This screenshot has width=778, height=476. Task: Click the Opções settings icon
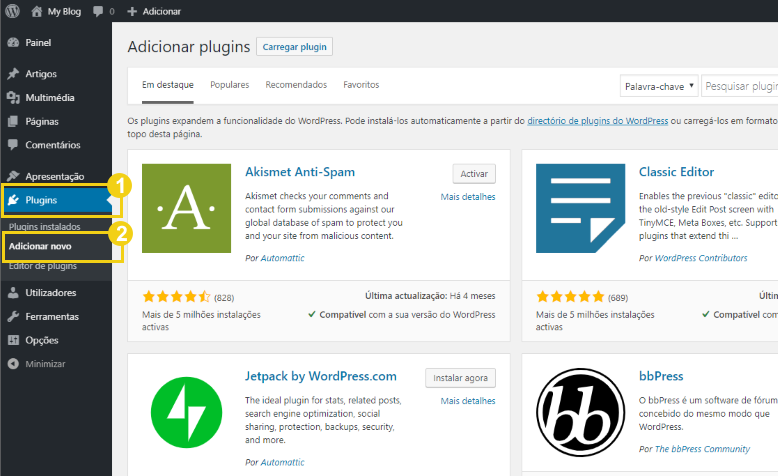tap(13, 340)
